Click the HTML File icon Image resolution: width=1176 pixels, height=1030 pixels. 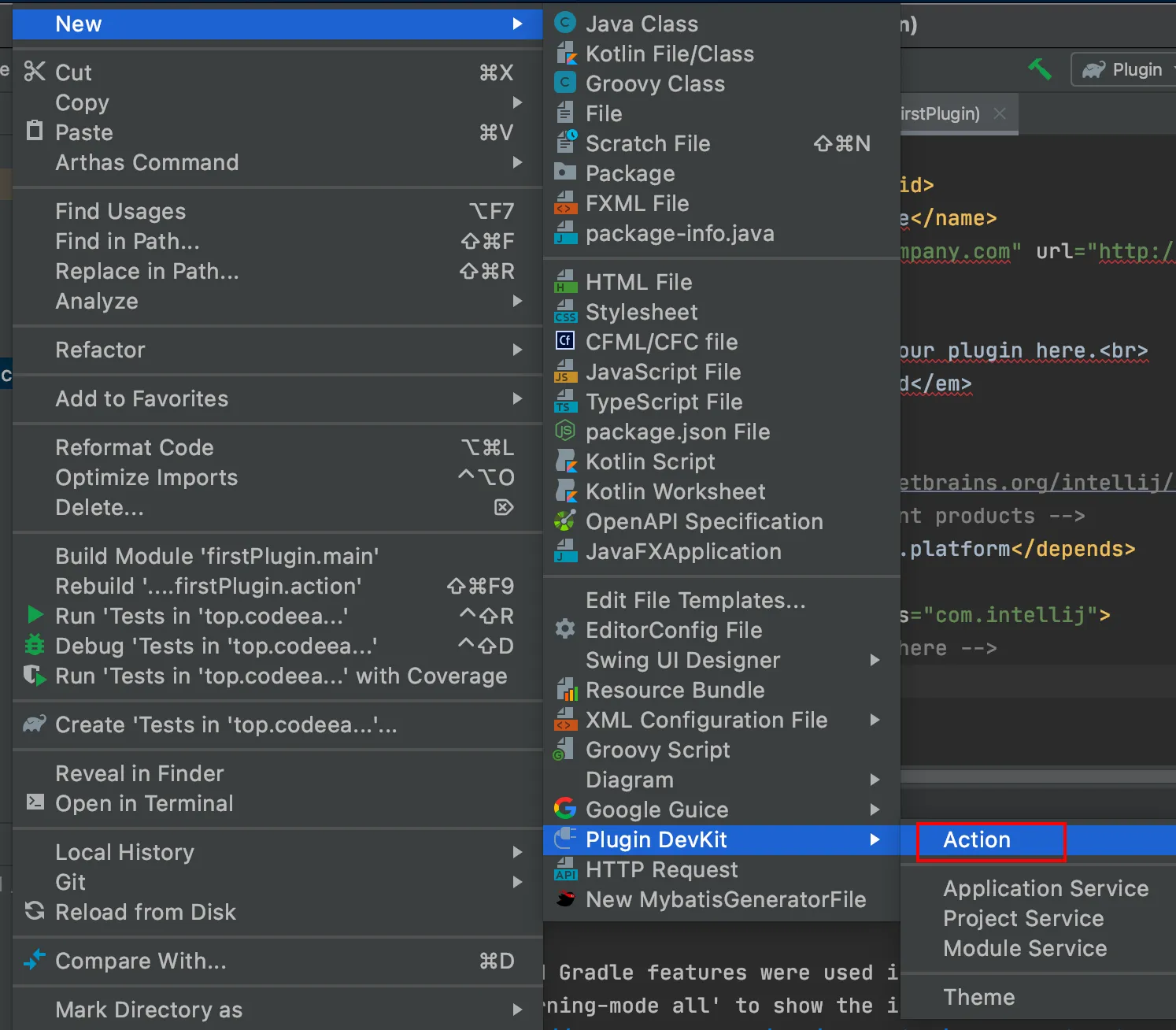click(565, 282)
